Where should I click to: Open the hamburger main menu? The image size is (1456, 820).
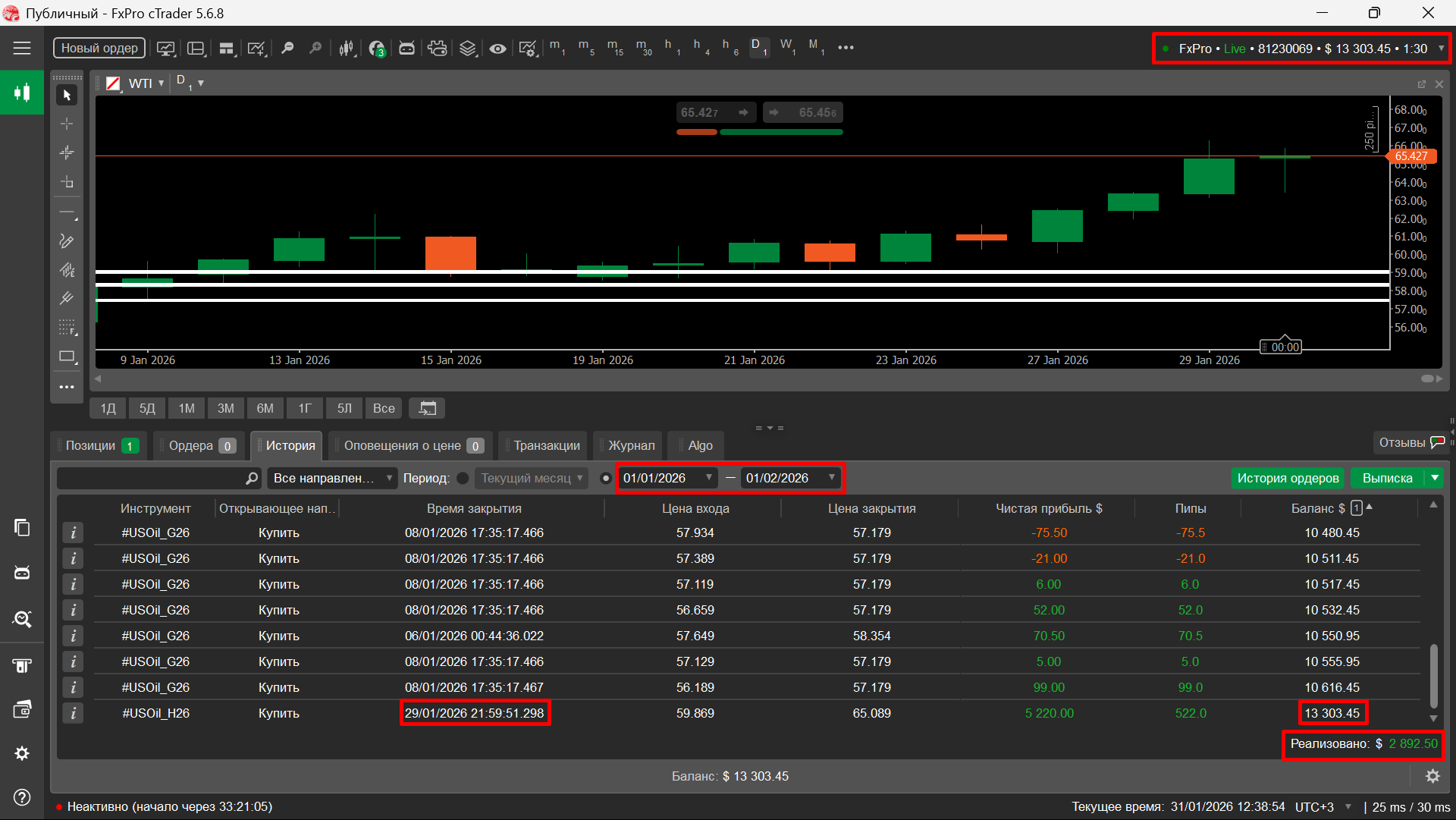pos(22,48)
